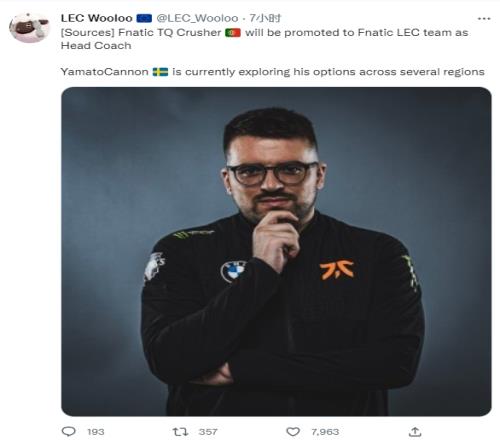Click the YamatoCannon exploring options sentence
Image resolution: width=500 pixels, height=440 pixels.
pyautogui.click(x=273, y=72)
